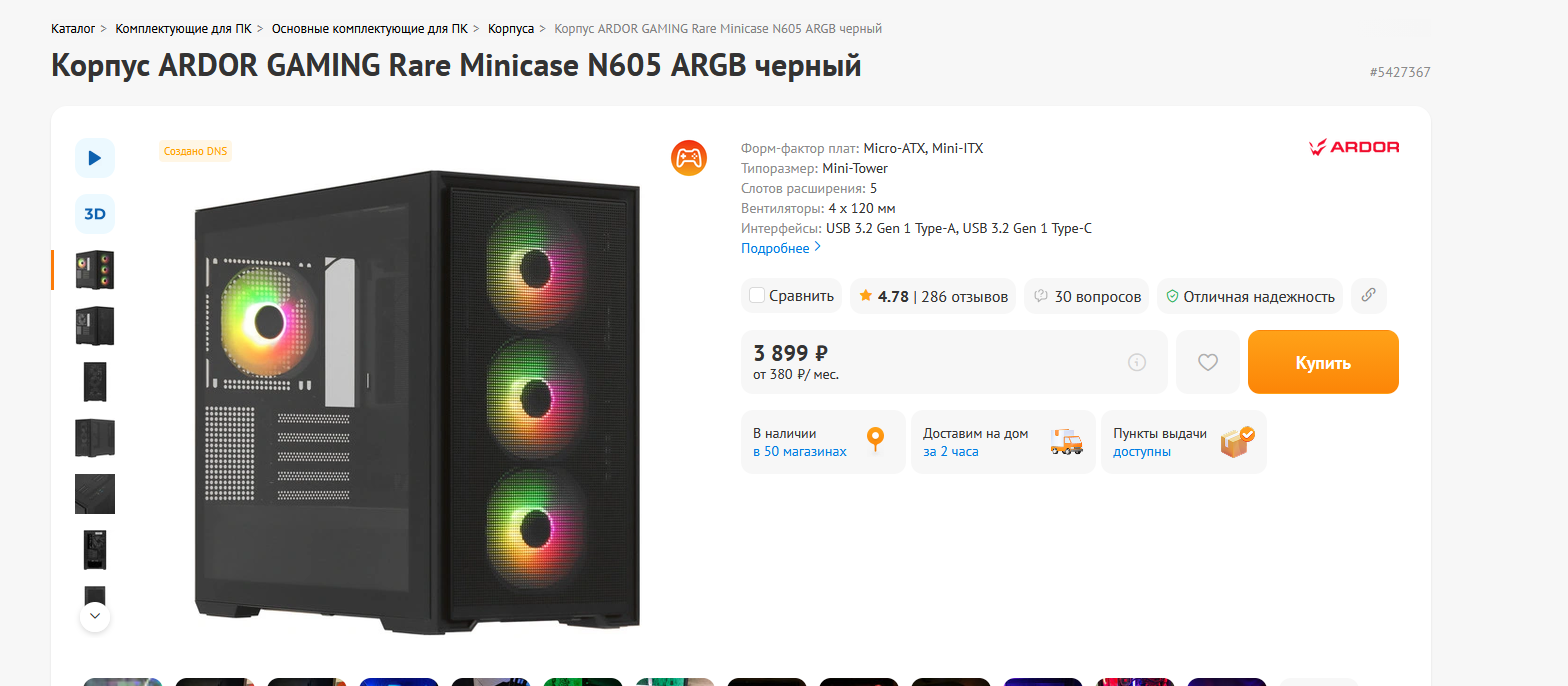Click the orange gamepad gaming icon

[688, 158]
